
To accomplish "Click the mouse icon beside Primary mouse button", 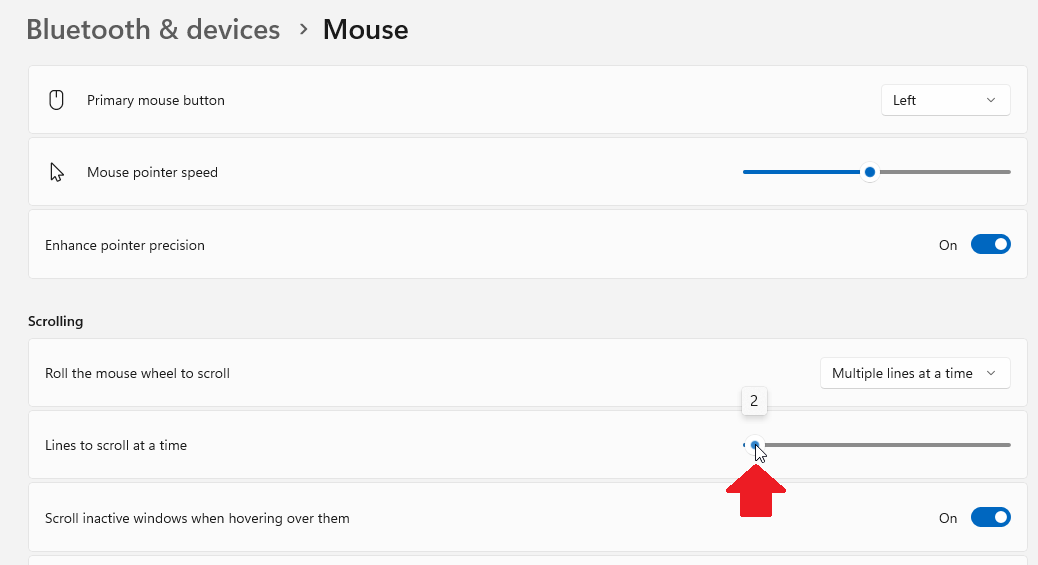I will [x=56, y=100].
